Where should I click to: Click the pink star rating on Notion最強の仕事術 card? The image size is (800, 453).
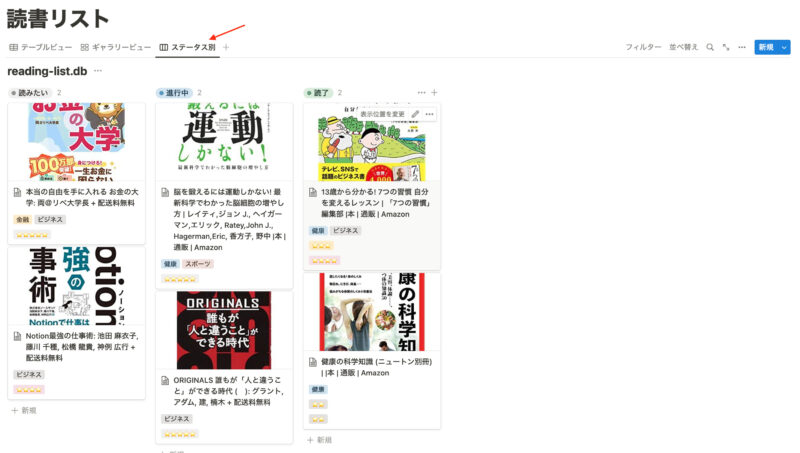(x=29, y=390)
